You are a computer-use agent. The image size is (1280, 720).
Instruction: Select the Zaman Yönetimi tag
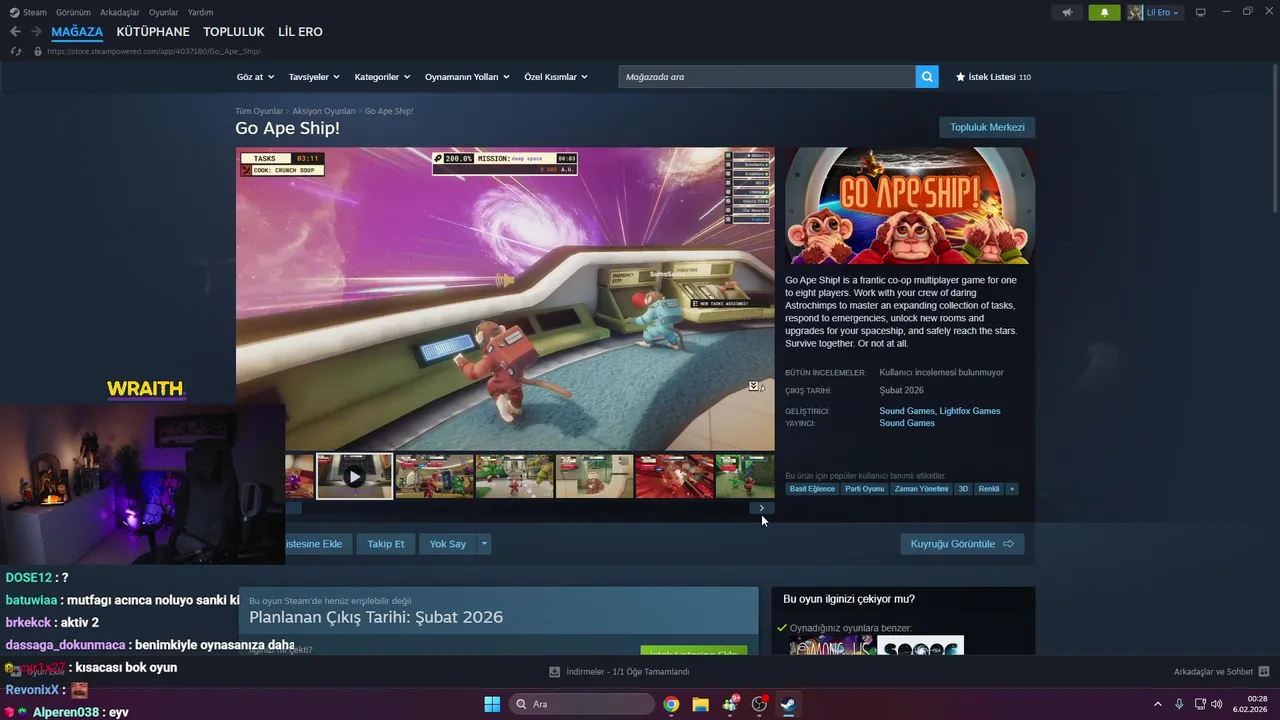tap(921, 489)
